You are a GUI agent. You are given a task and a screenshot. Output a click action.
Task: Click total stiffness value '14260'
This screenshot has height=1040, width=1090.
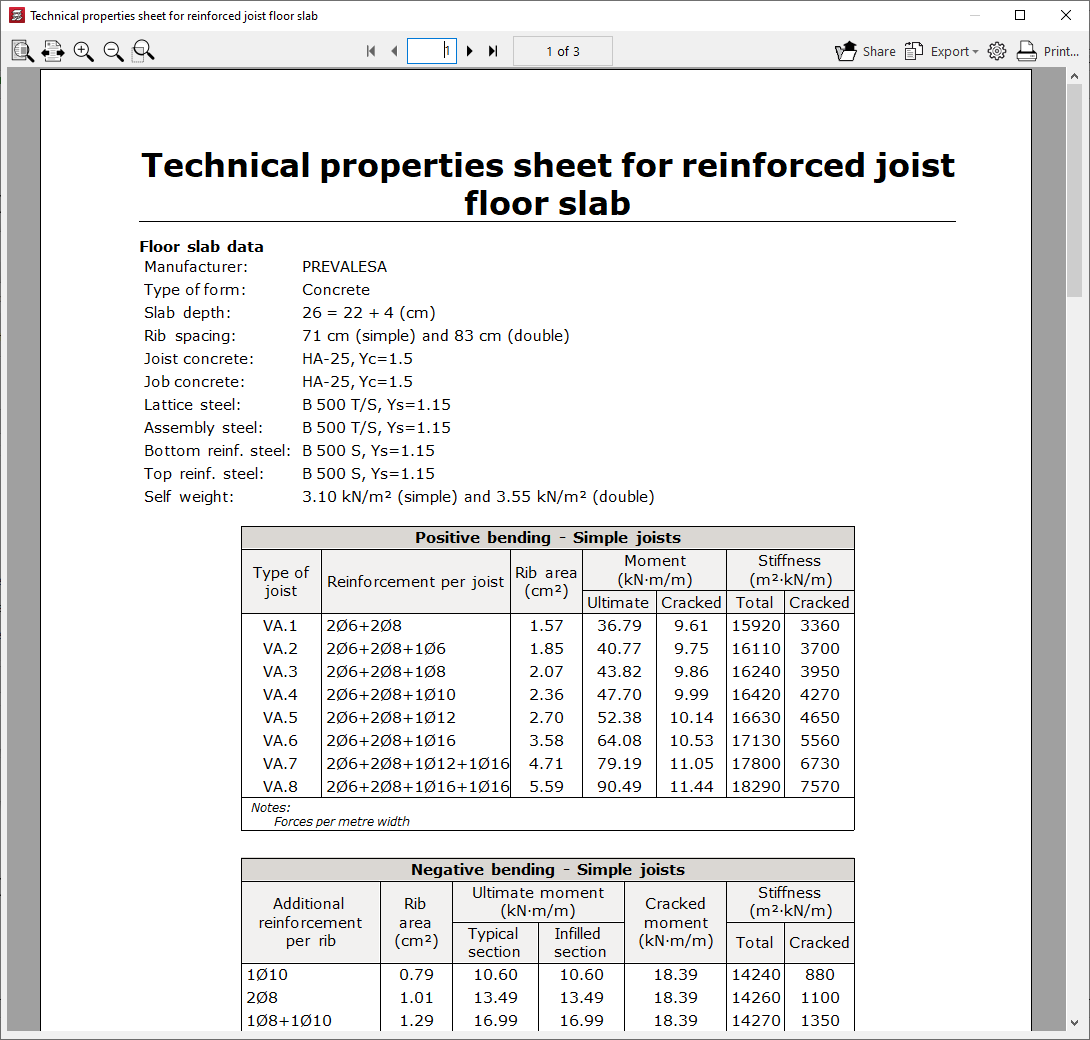(x=756, y=998)
